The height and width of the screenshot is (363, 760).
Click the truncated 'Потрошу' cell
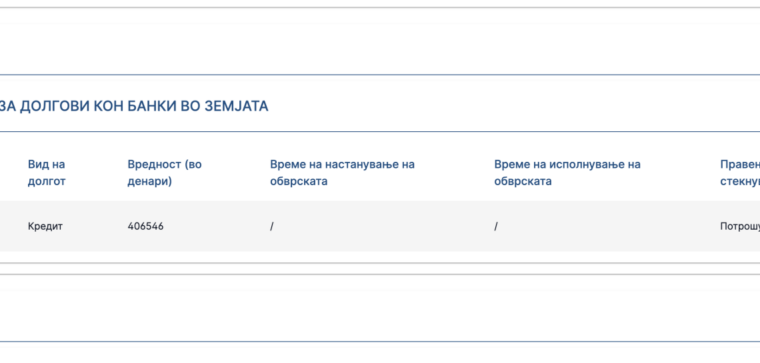click(x=740, y=226)
